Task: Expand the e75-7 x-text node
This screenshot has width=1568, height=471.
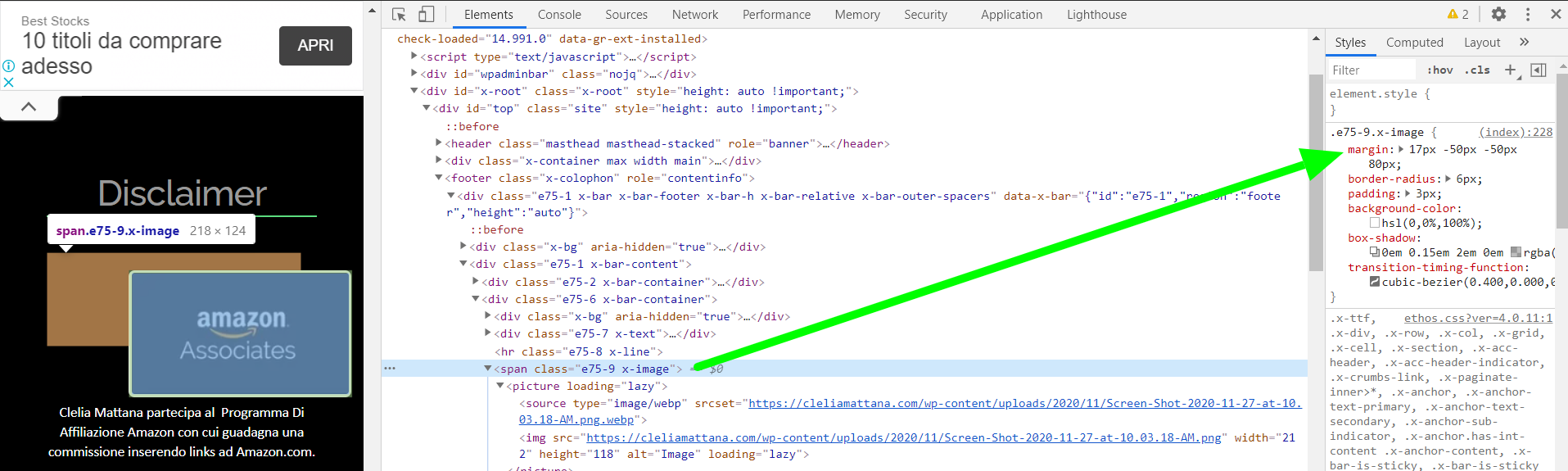Action: (x=488, y=333)
